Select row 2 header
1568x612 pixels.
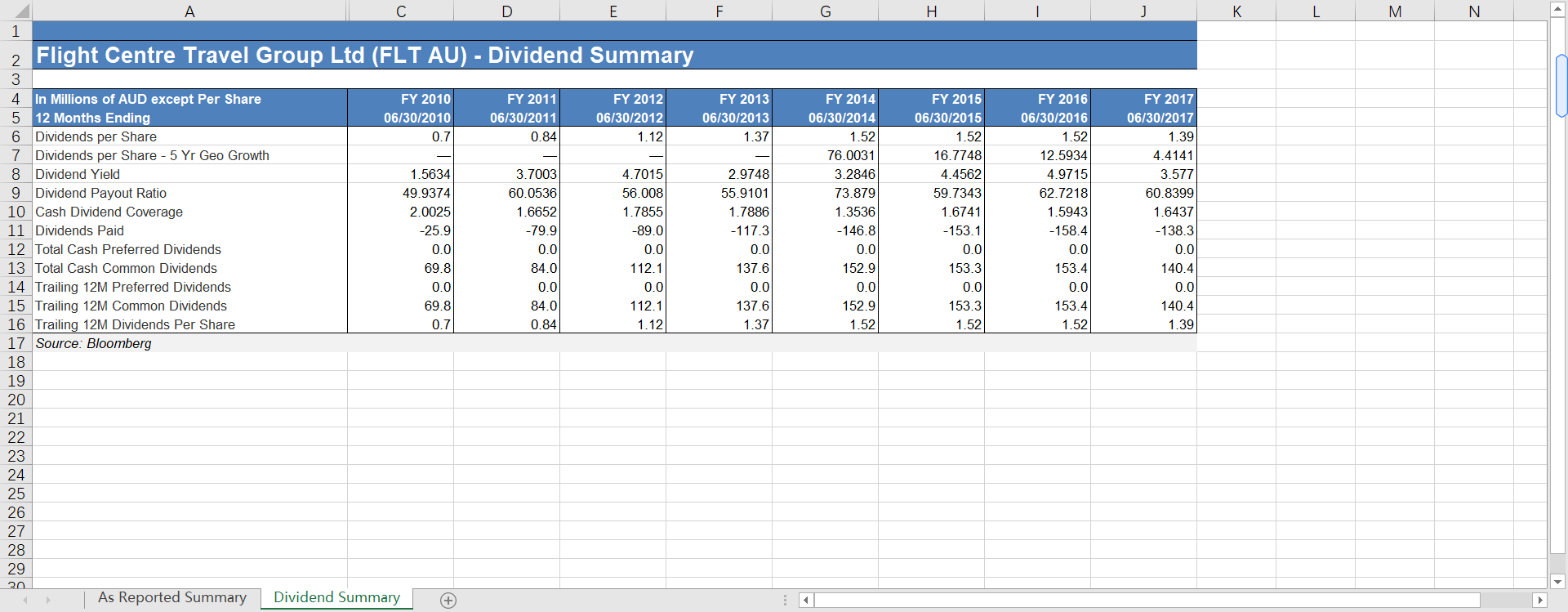16,56
